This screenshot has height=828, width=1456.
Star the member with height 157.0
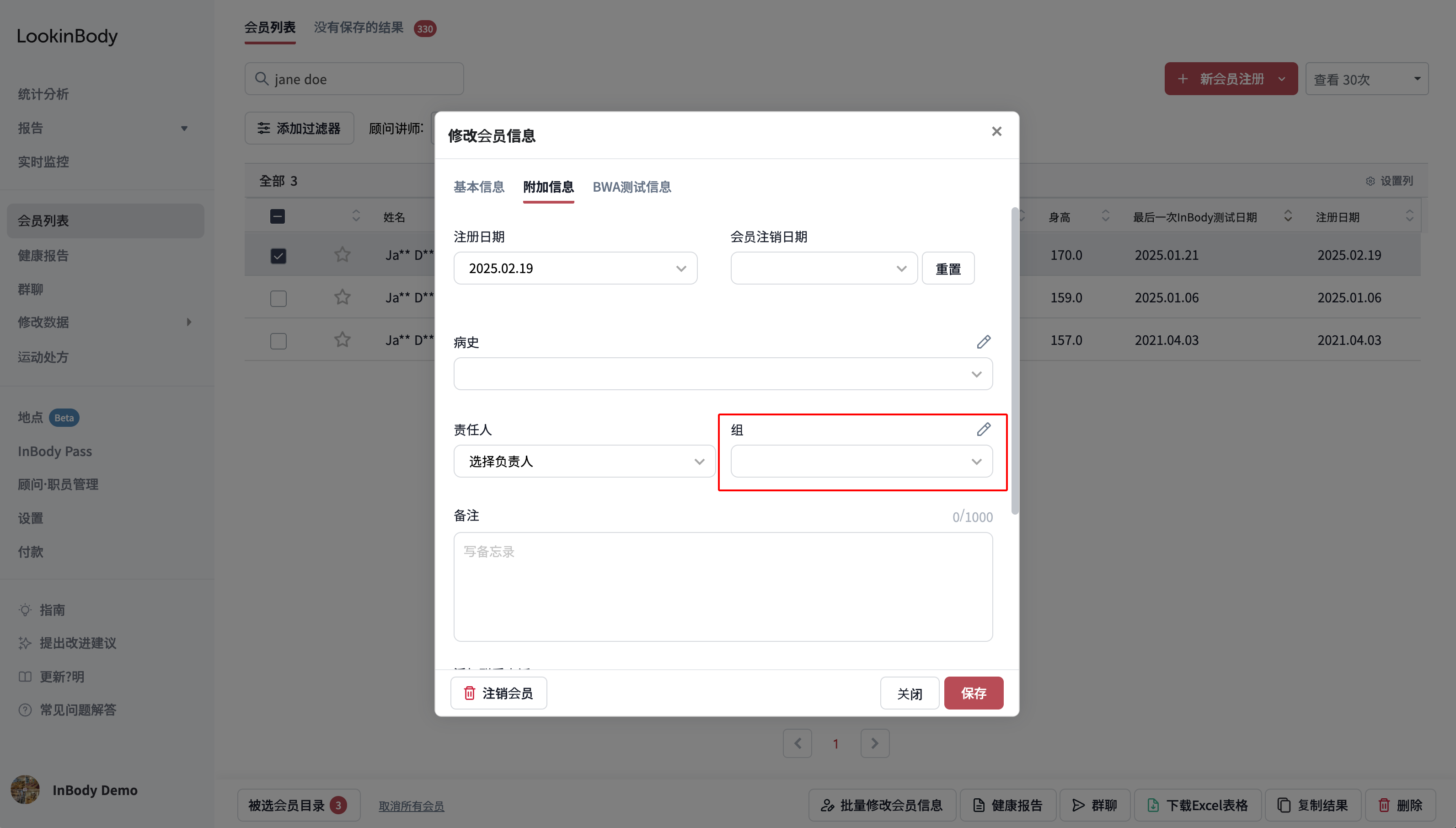(x=342, y=339)
